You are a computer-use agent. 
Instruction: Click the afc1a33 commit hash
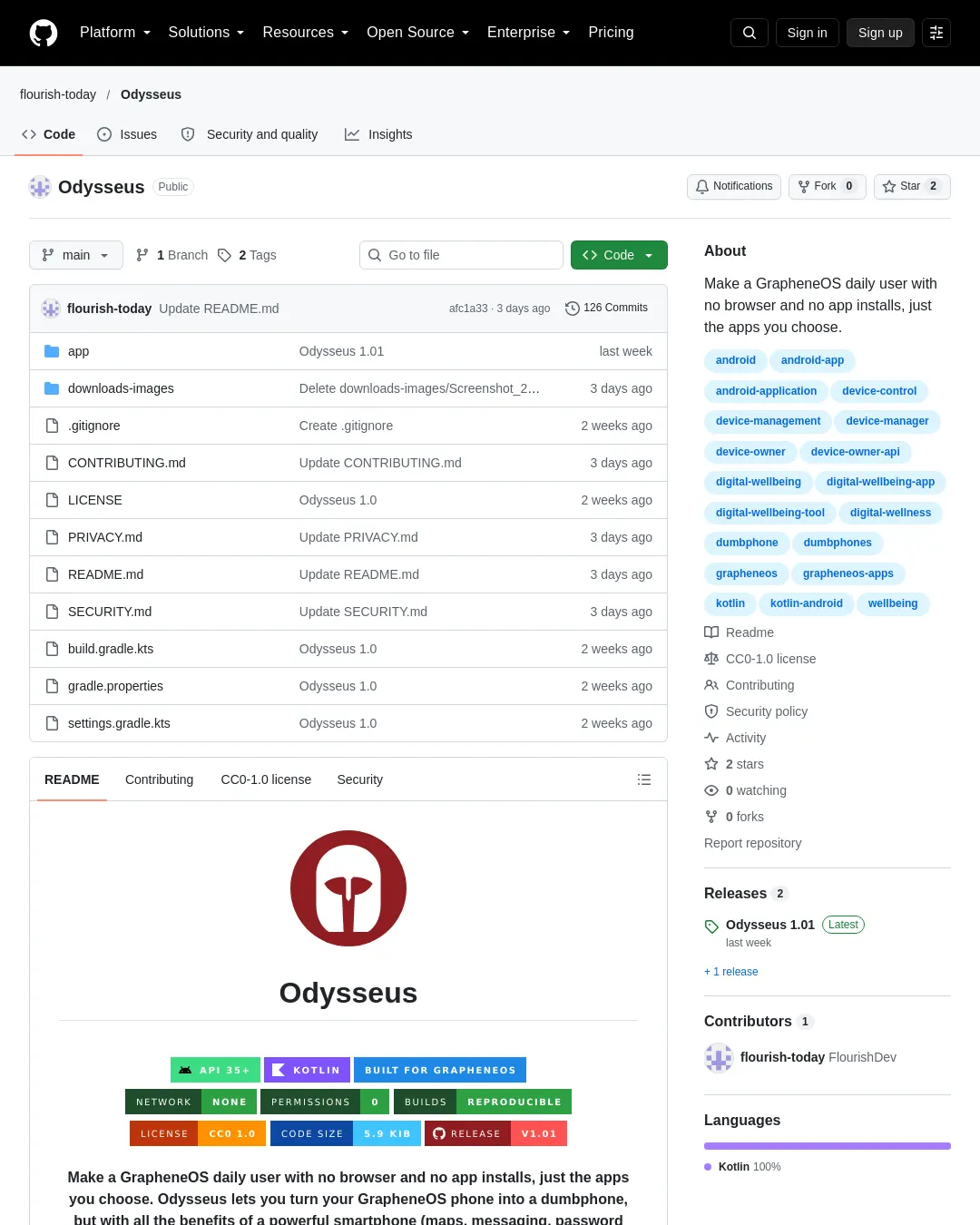[x=468, y=309]
